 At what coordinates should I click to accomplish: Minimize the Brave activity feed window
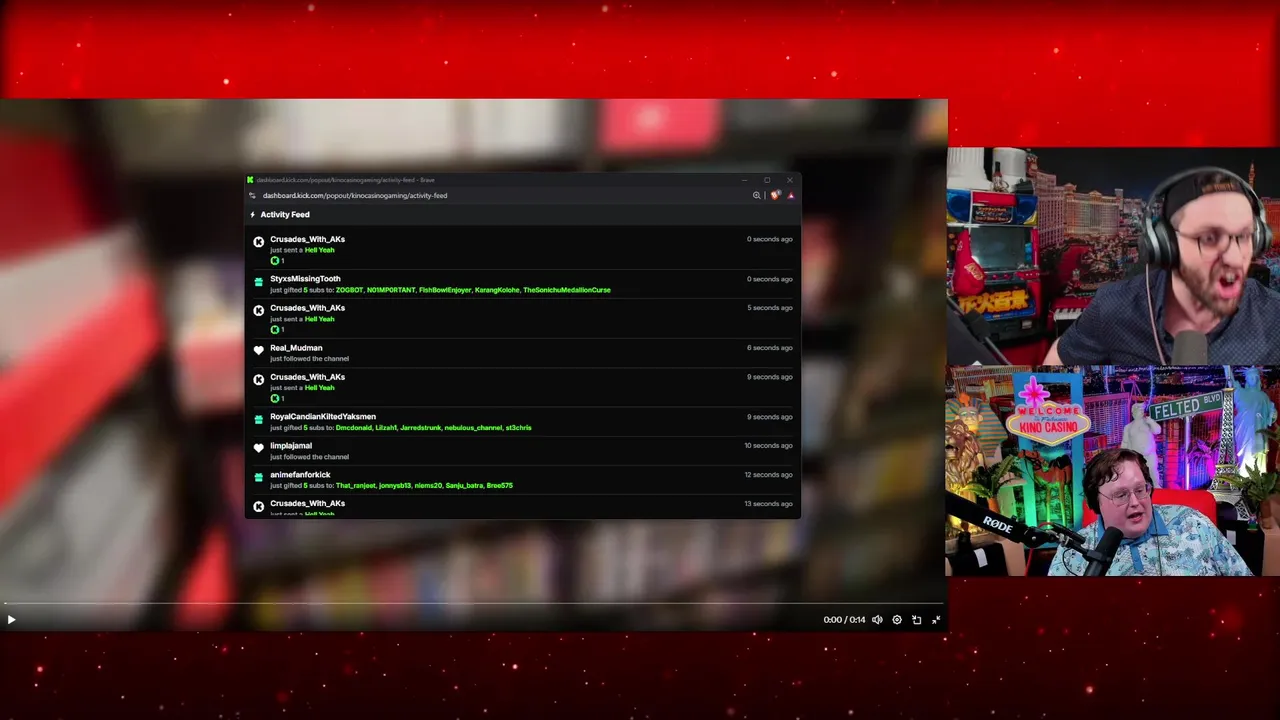pos(744,180)
